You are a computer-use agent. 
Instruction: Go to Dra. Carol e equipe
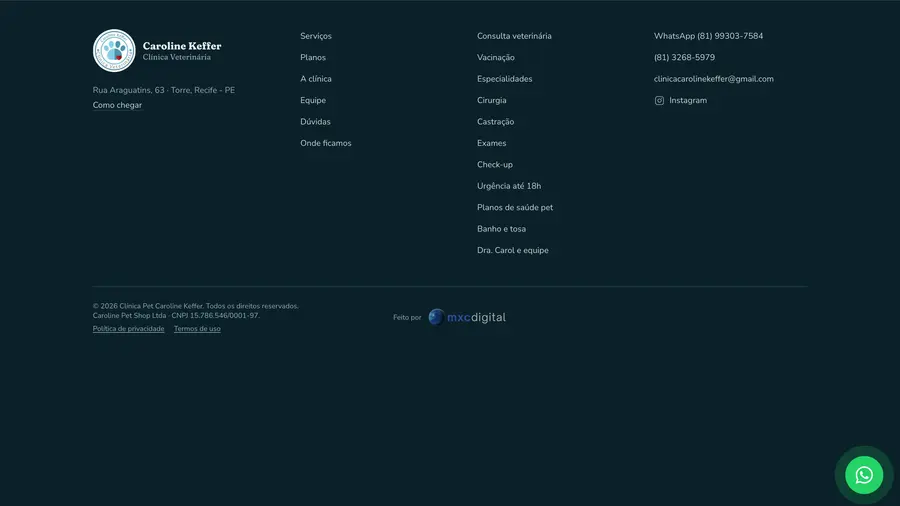(513, 250)
